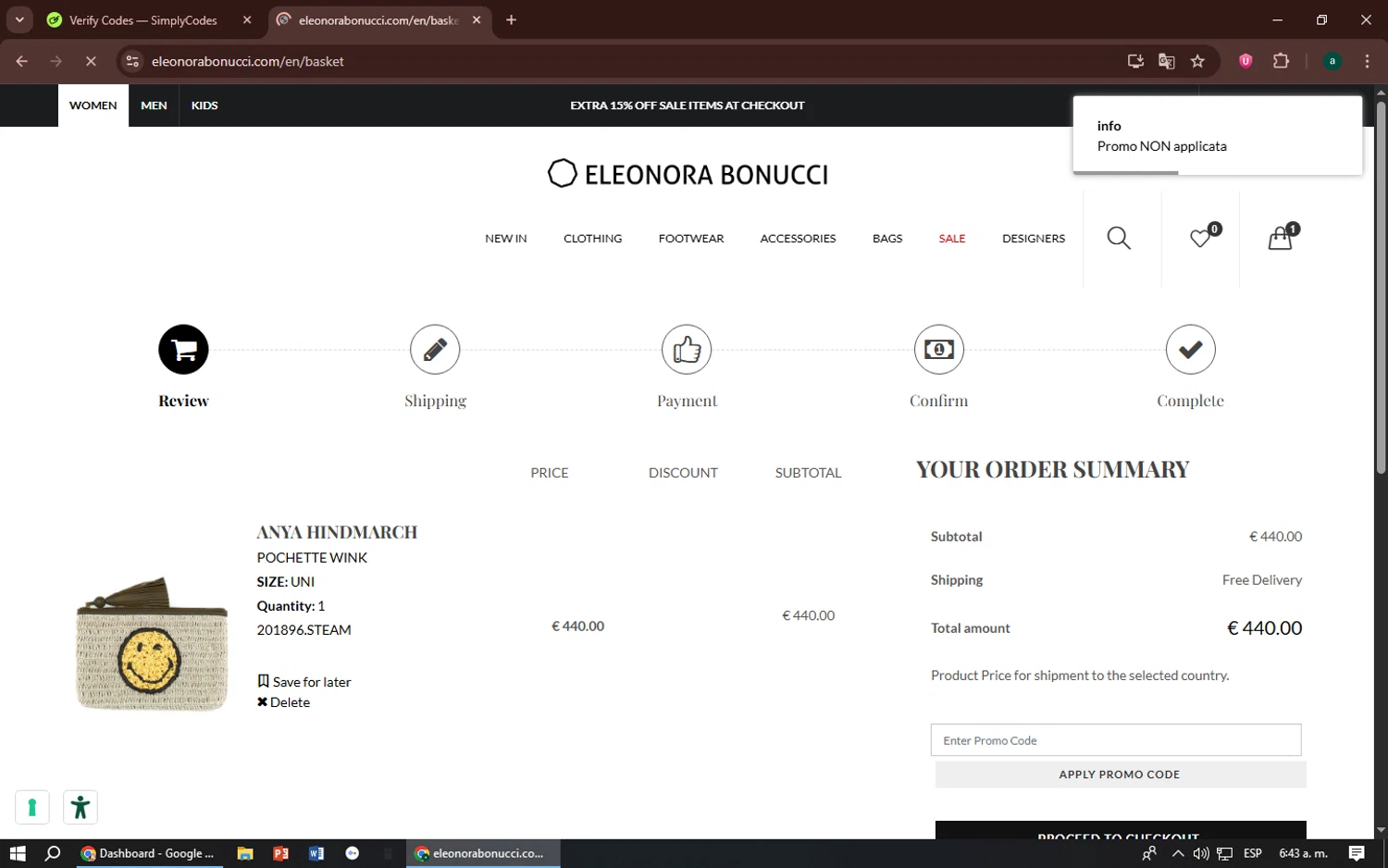Click PROCEED TO CHECKOUT button
The image size is (1388, 868).
coord(1121,830)
